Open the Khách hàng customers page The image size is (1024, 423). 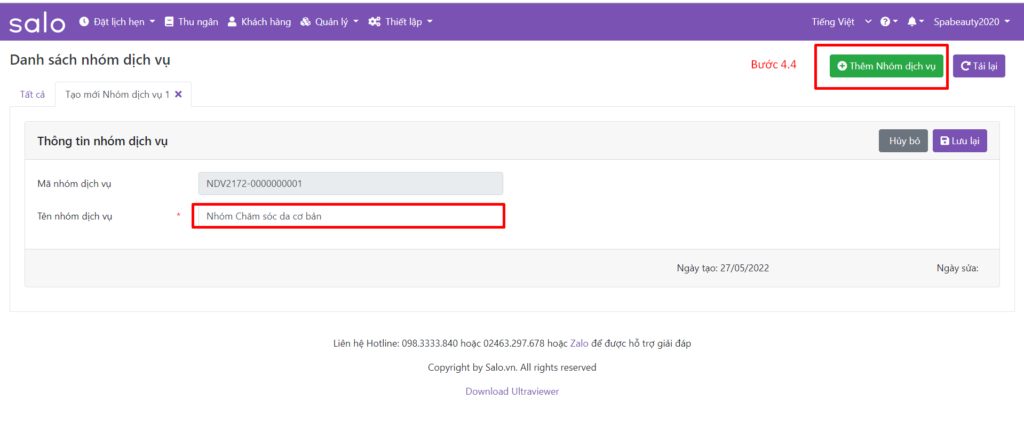(x=258, y=22)
